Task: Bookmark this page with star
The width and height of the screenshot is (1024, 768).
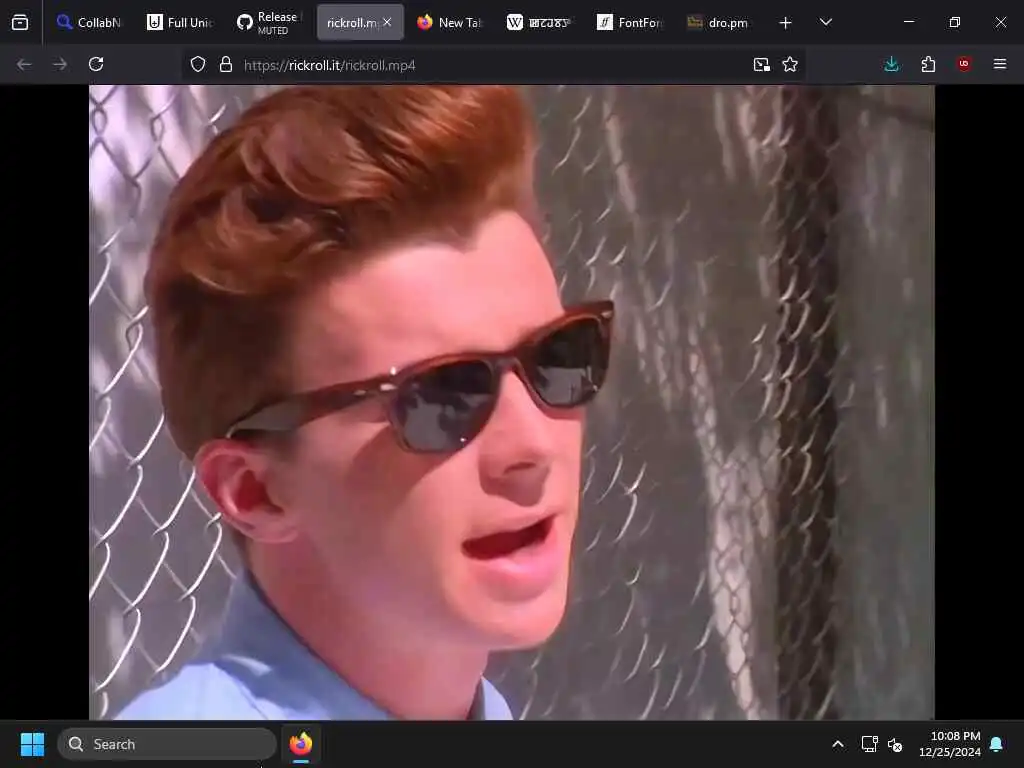Action: click(x=790, y=65)
